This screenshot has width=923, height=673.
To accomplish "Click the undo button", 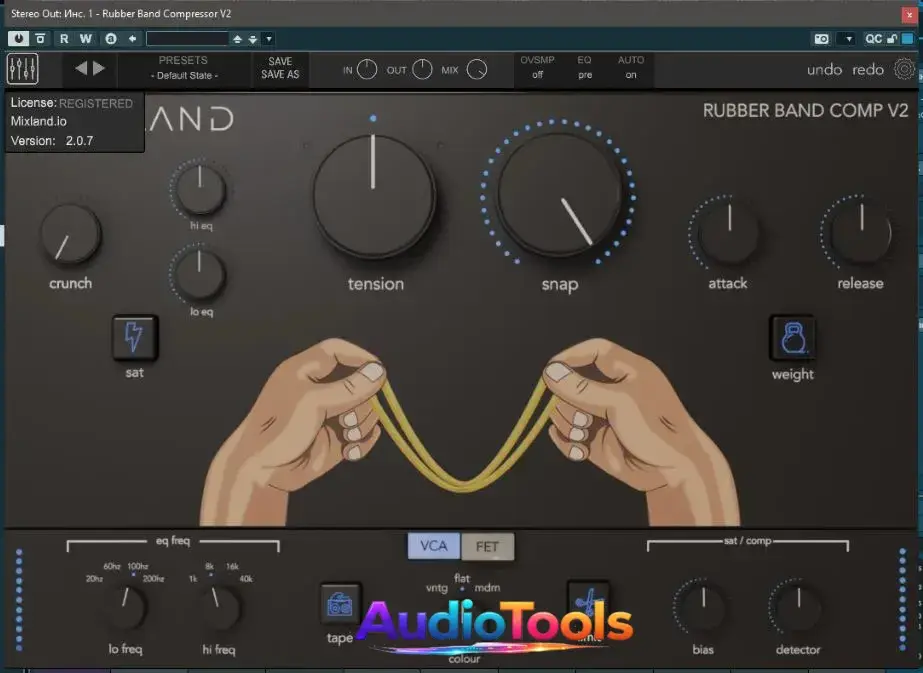I will (825, 70).
